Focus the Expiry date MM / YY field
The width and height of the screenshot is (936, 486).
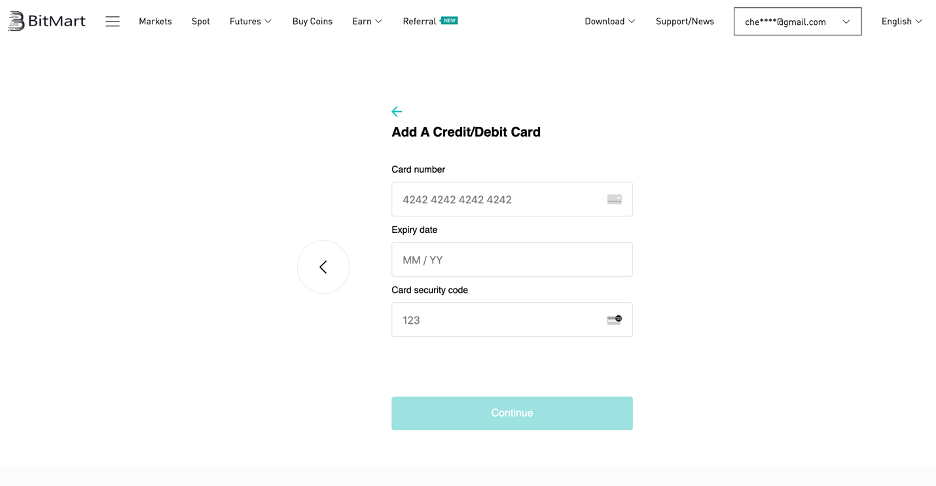[x=512, y=260]
